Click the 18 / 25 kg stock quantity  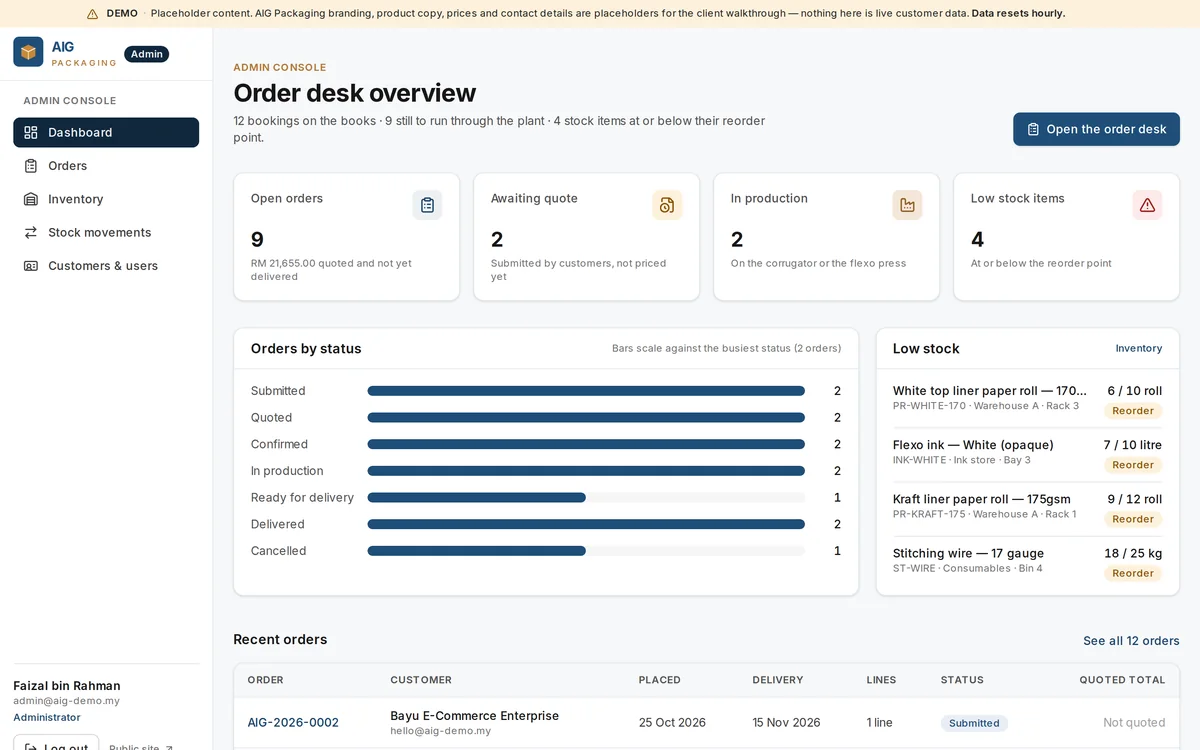point(1133,553)
